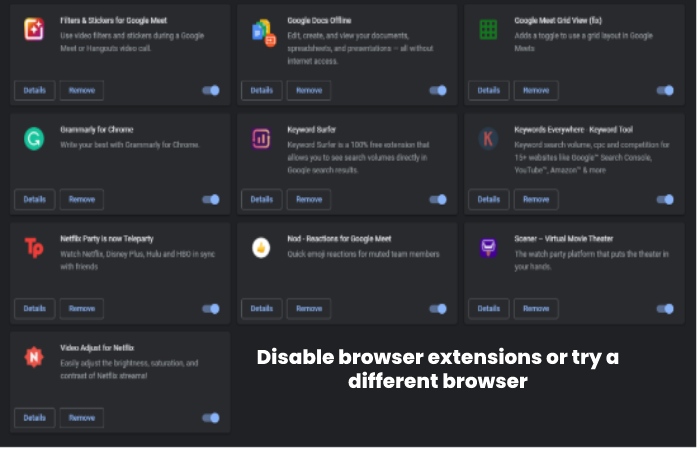Remove the Google Docs Offline extension
700x450 pixels.
point(309,91)
